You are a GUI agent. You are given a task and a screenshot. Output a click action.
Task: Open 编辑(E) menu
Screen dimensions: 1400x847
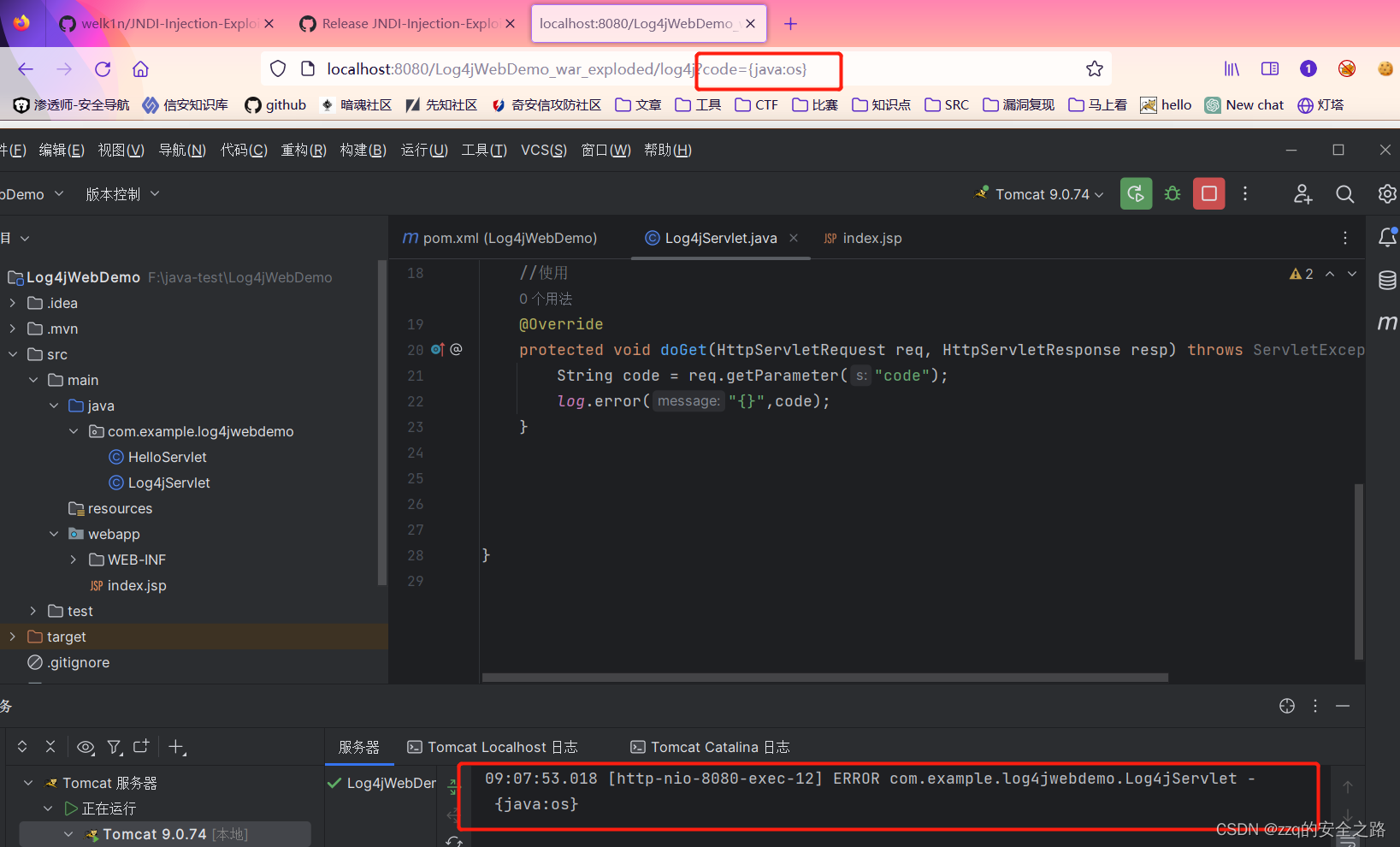point(62,150)
